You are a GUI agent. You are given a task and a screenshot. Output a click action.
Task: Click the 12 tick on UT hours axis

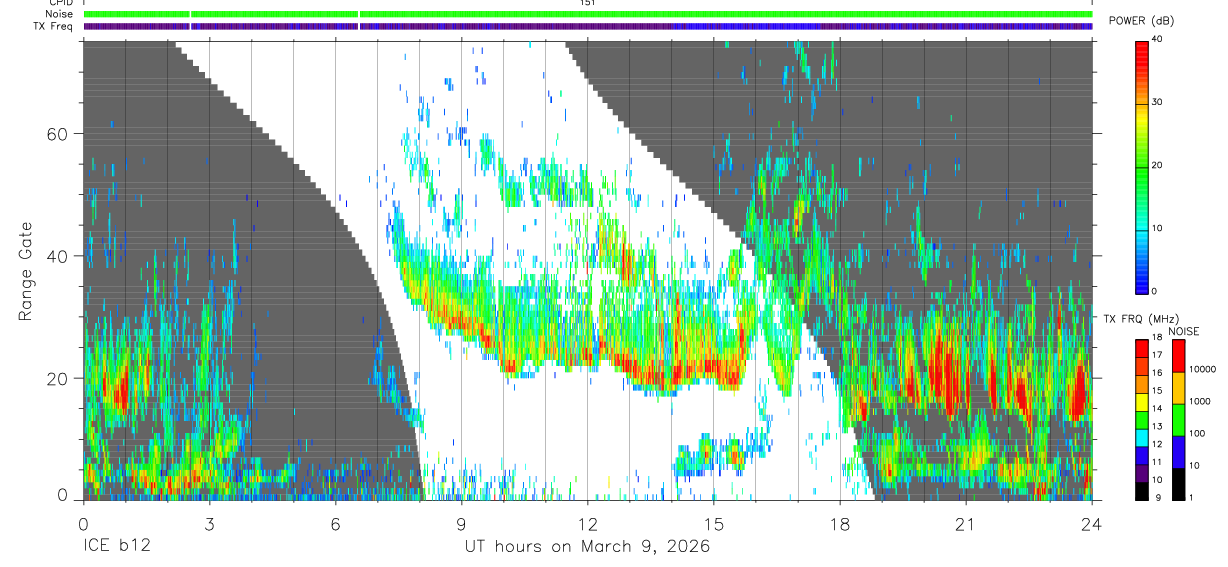coord(587,523)
